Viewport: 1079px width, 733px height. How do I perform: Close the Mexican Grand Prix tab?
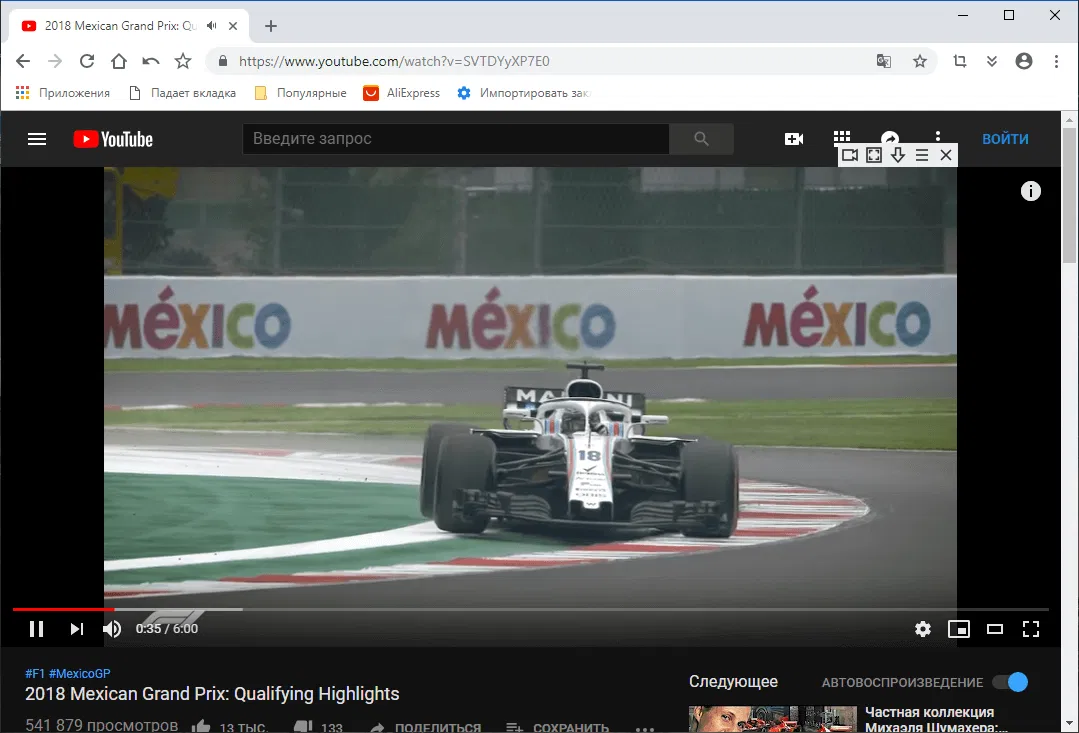[x=233, y=25]
